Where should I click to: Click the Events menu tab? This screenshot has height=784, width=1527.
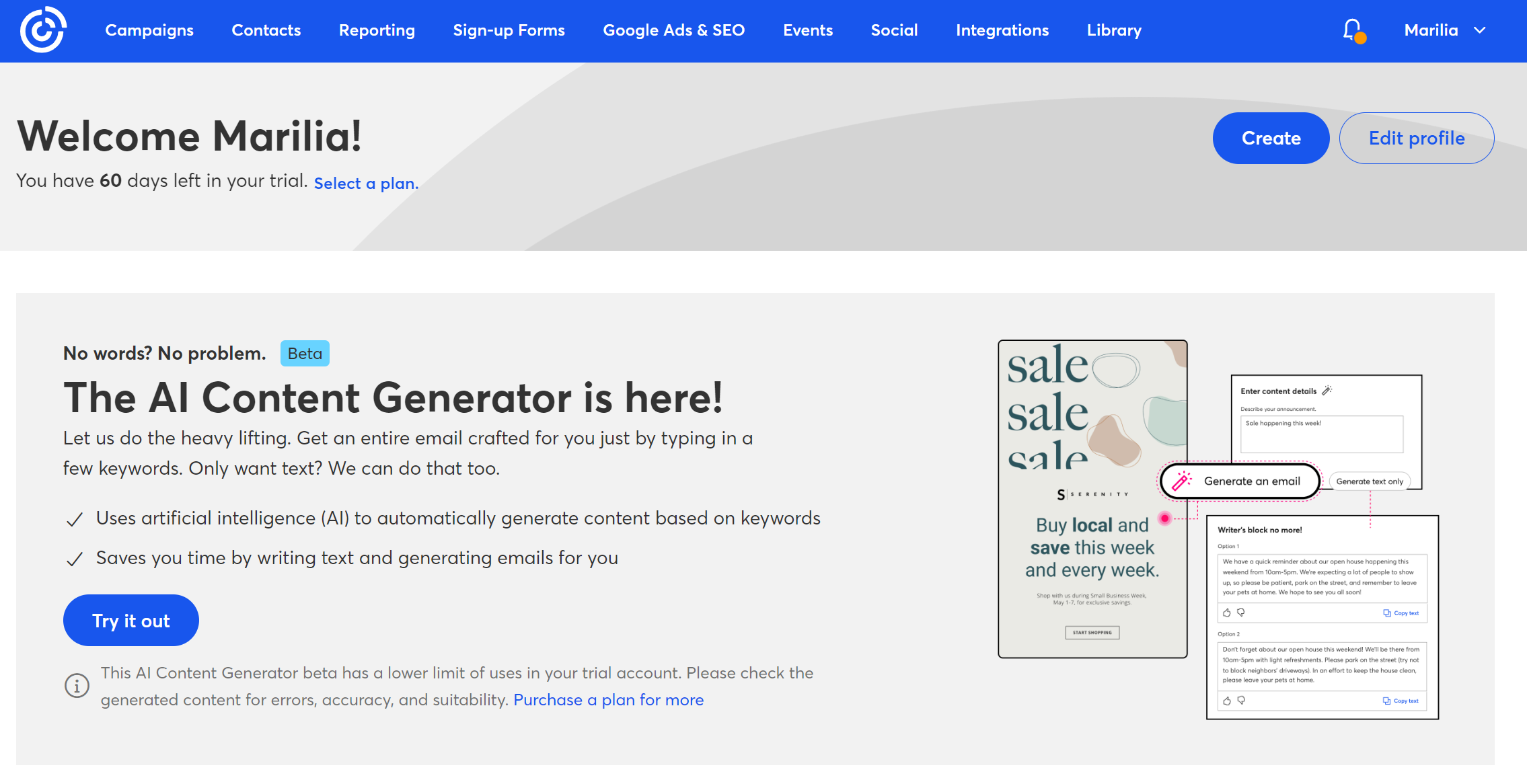807,29
